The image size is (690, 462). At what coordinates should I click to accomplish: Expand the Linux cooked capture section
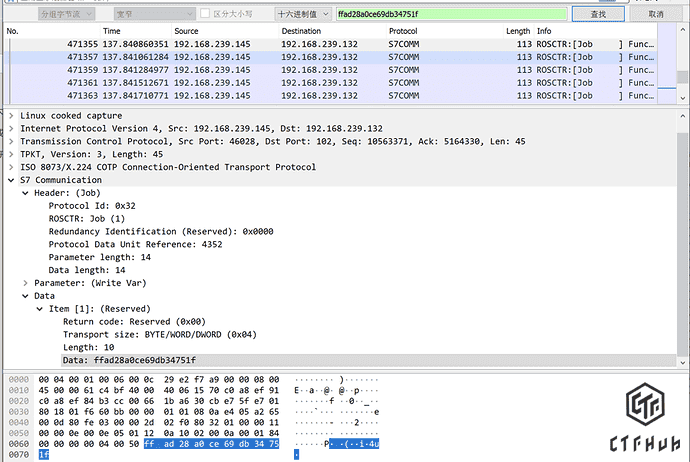(x=11, y=116)
